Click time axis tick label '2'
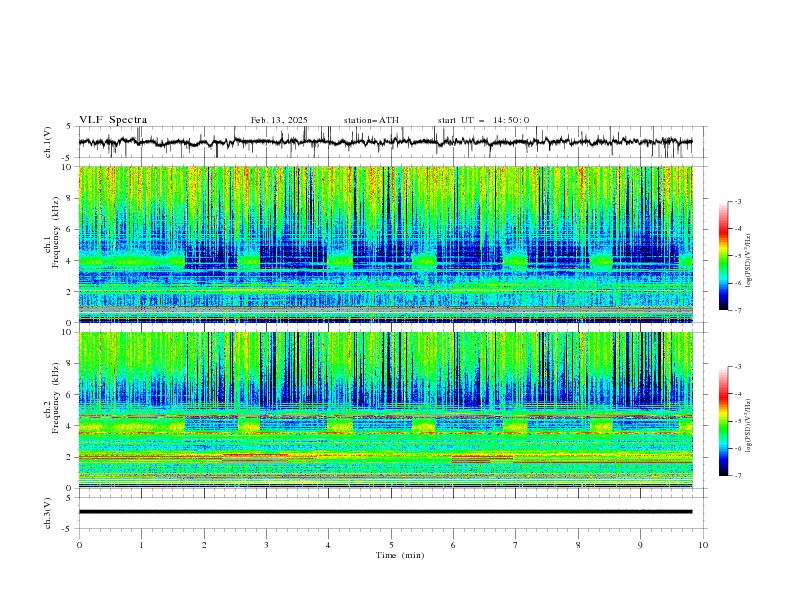The height and width of the screenshot is (612, 792). (204, 545)
